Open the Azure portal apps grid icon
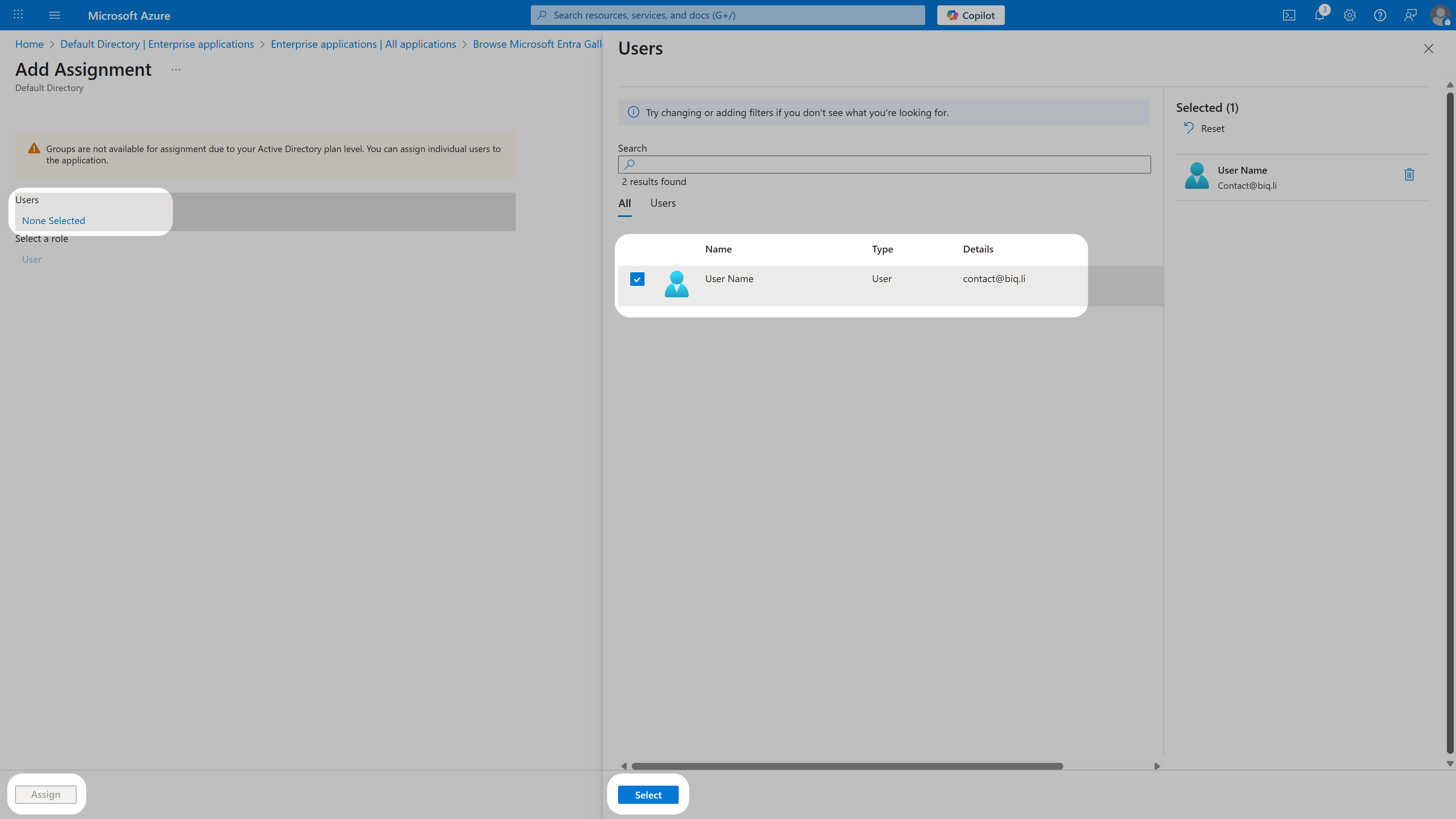 [18, 15]
